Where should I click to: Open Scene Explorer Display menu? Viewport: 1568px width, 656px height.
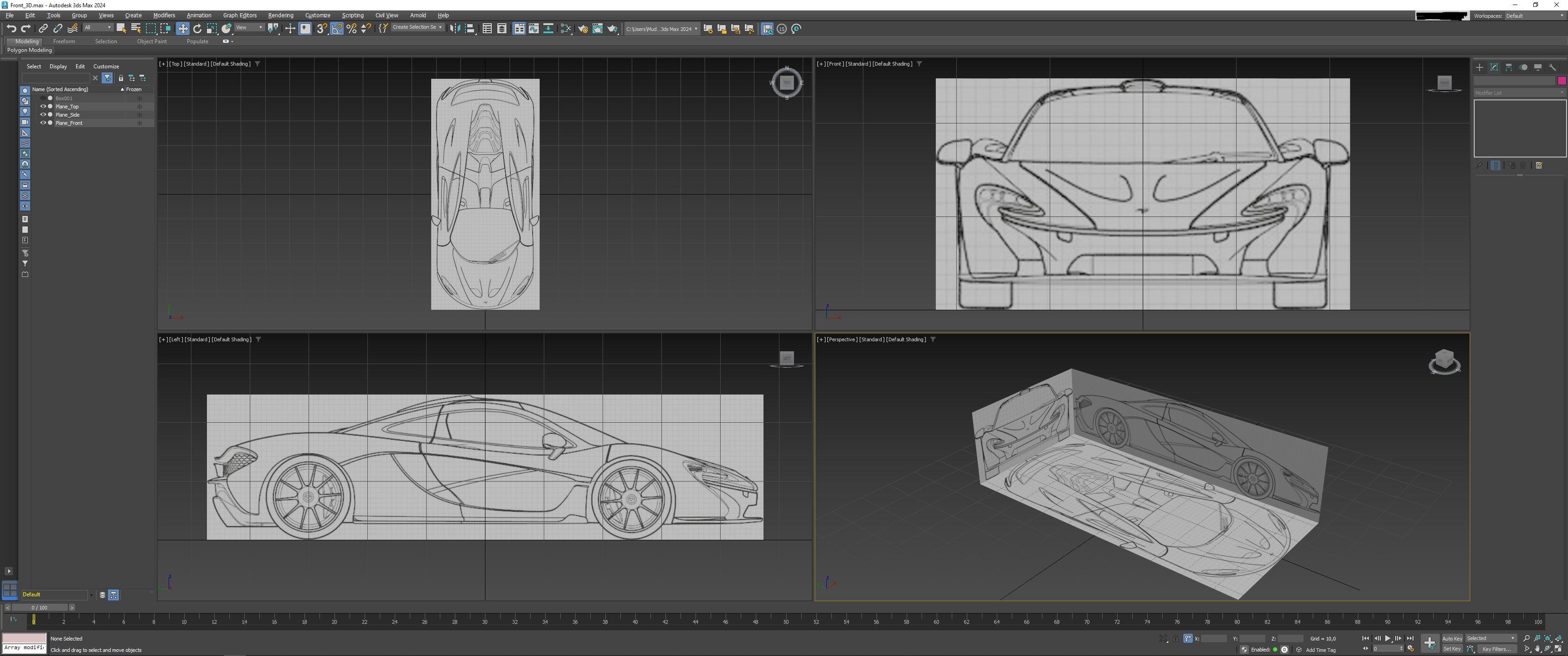pyautogui.click(x=58, y=67)
